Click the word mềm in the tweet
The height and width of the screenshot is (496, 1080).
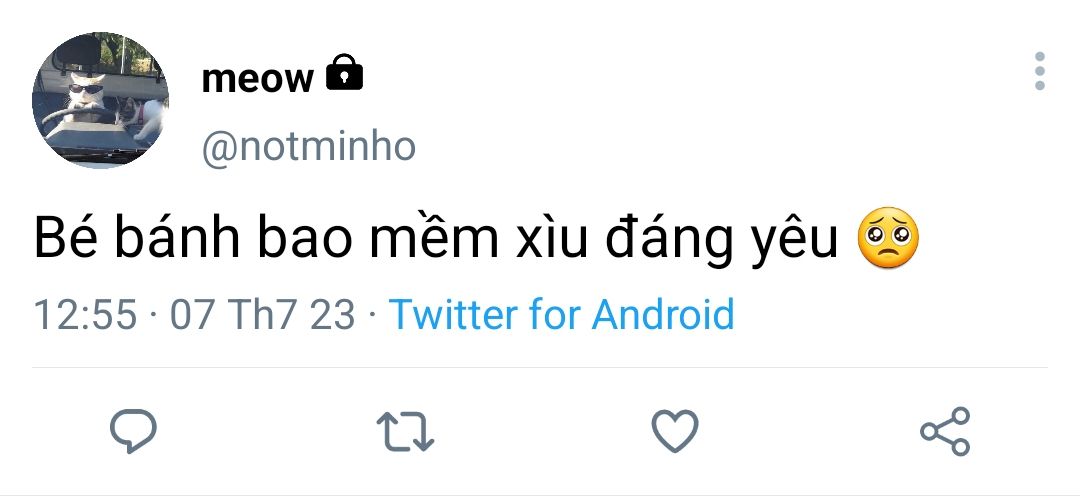tap(434, 235)
